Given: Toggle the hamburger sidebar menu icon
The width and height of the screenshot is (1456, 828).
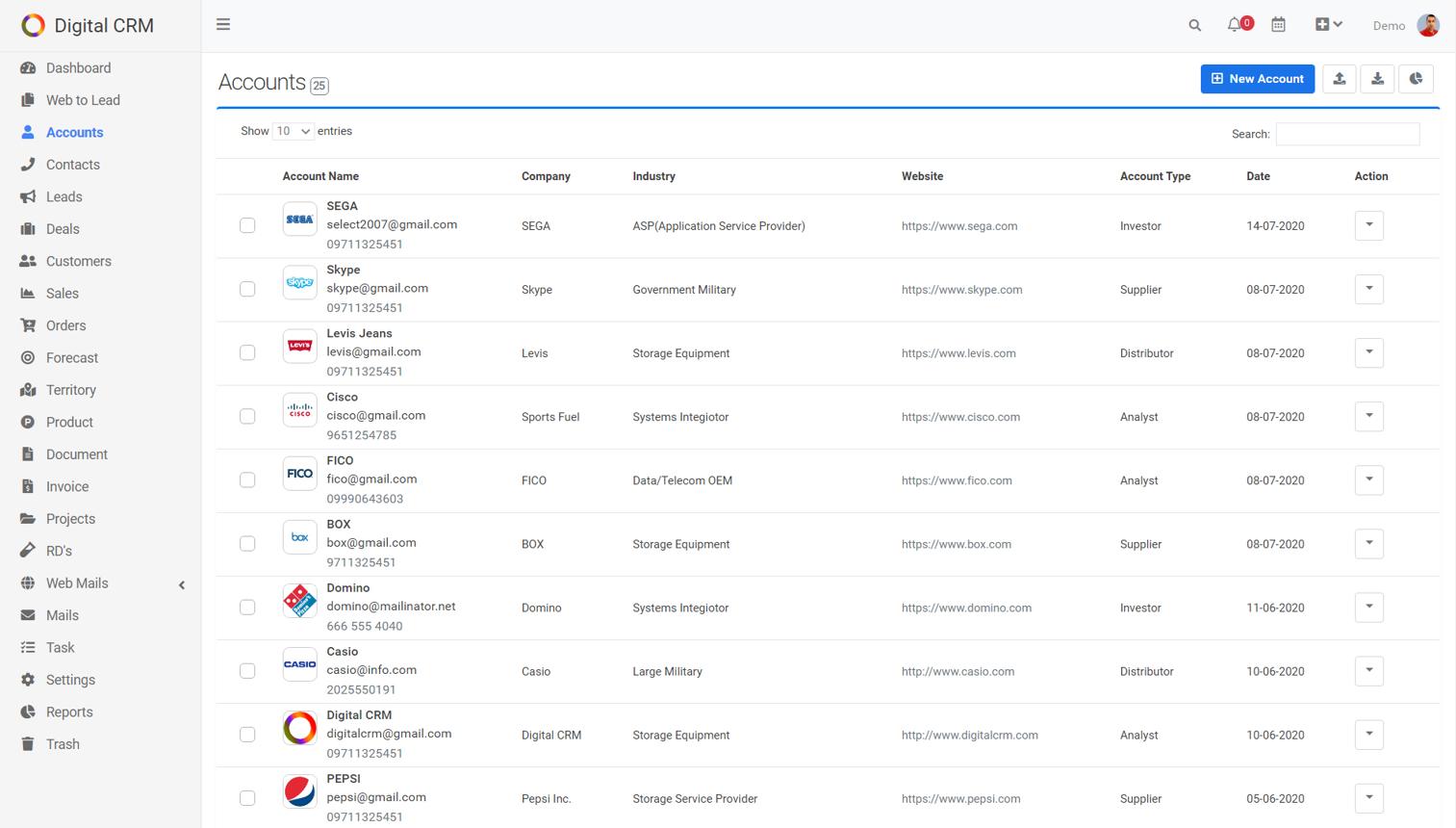Looking at the screenshot, I should [x=223, y=25].
